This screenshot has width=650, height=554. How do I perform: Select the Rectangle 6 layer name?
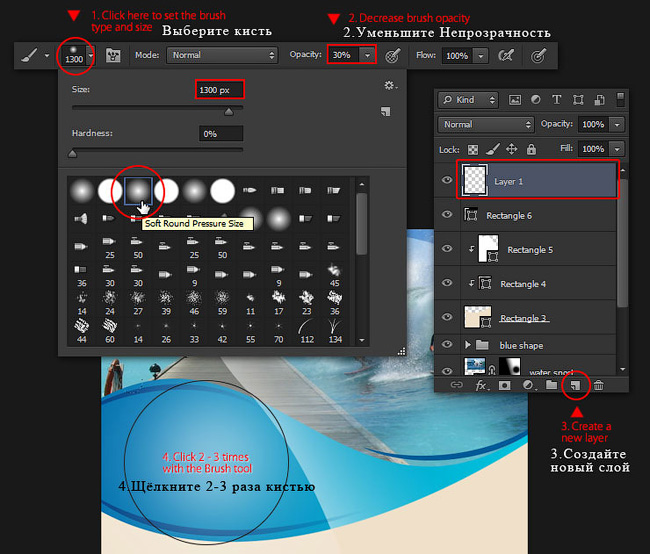coord(509,216)
